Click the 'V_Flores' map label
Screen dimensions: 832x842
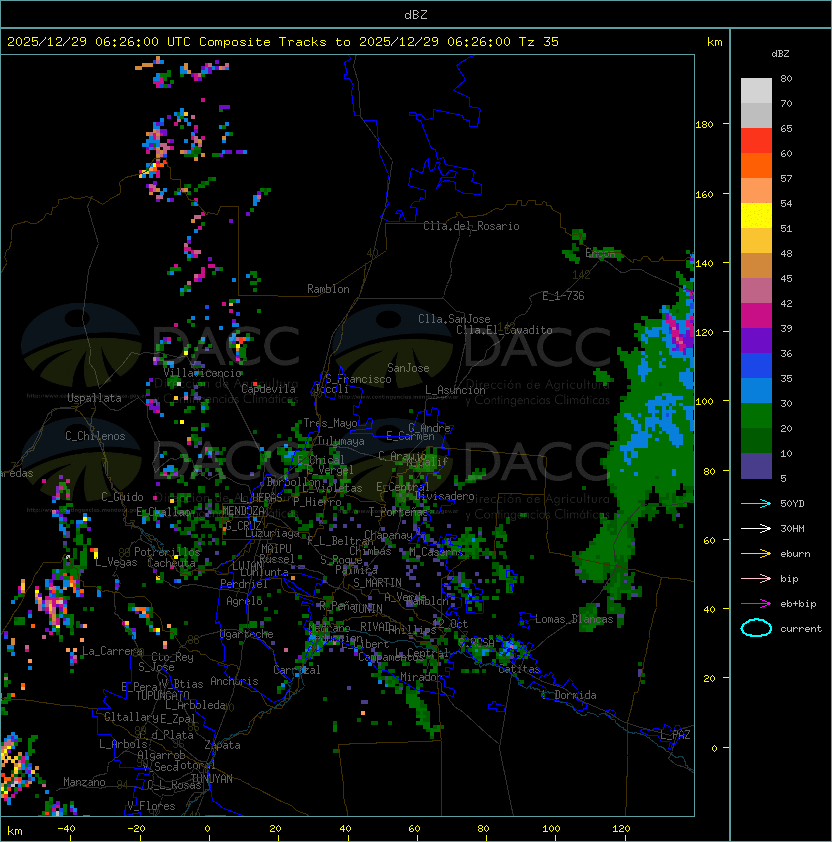[151, 806]
